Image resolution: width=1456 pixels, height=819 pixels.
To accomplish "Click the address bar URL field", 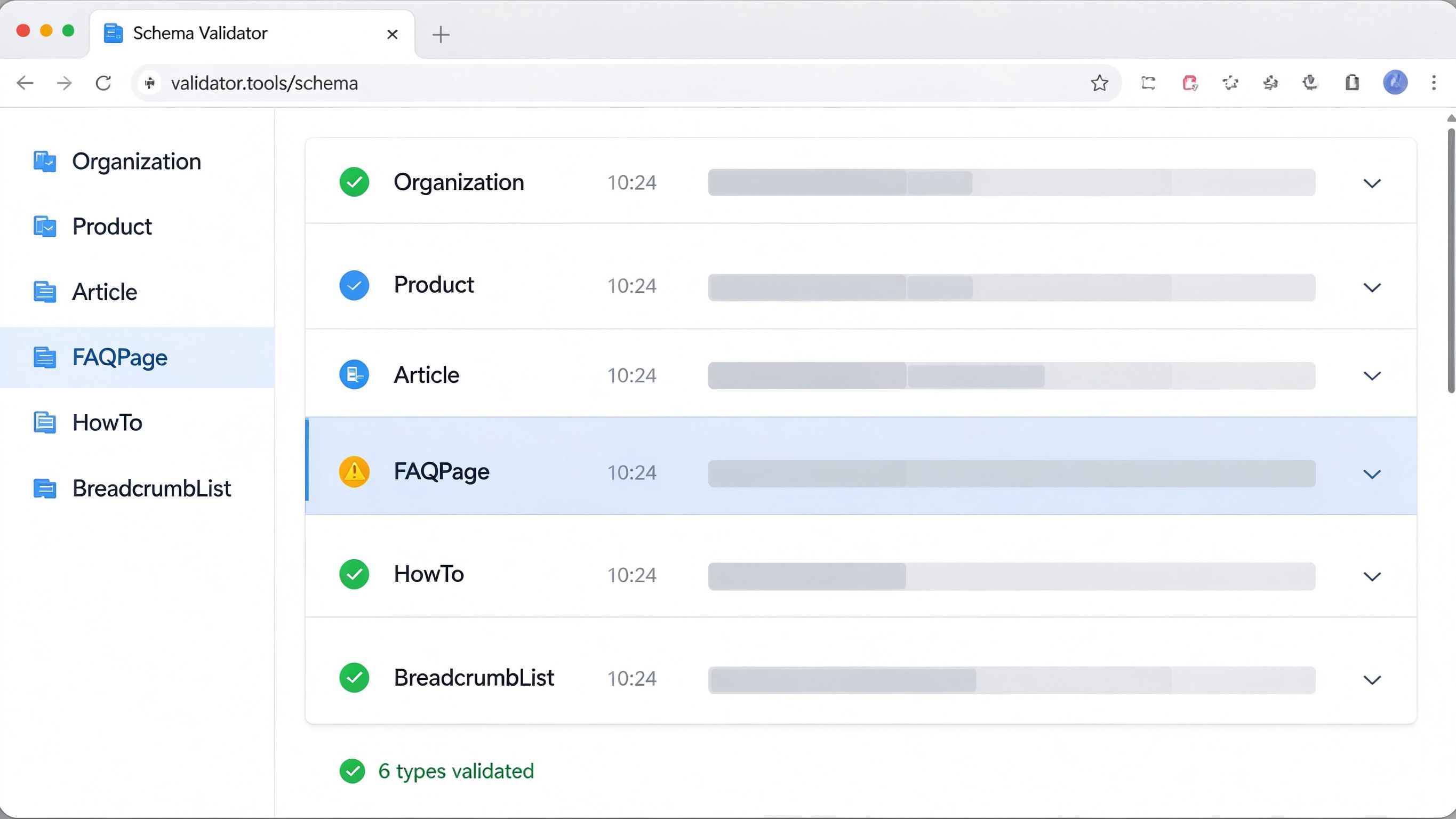I will 626,83.
